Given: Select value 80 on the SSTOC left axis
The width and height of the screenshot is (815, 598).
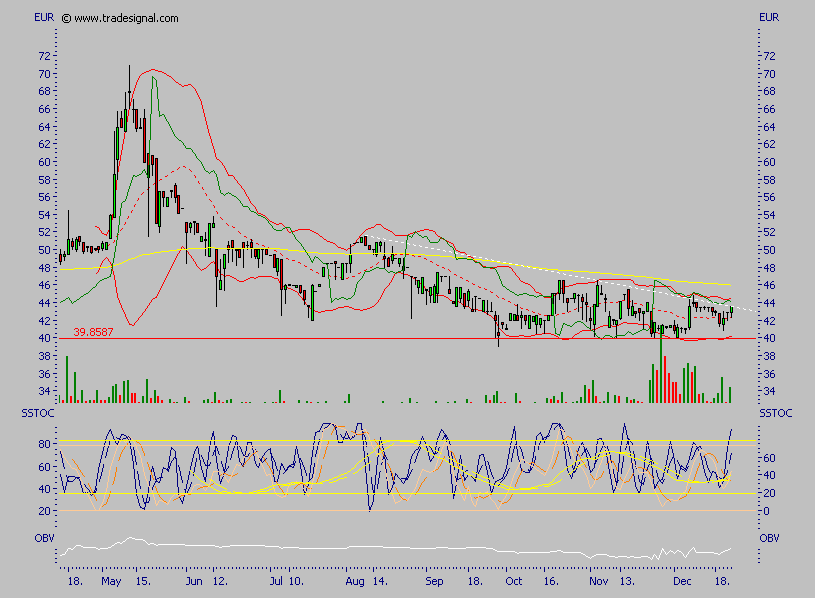Looking at the screenshot, I should 45,444.
